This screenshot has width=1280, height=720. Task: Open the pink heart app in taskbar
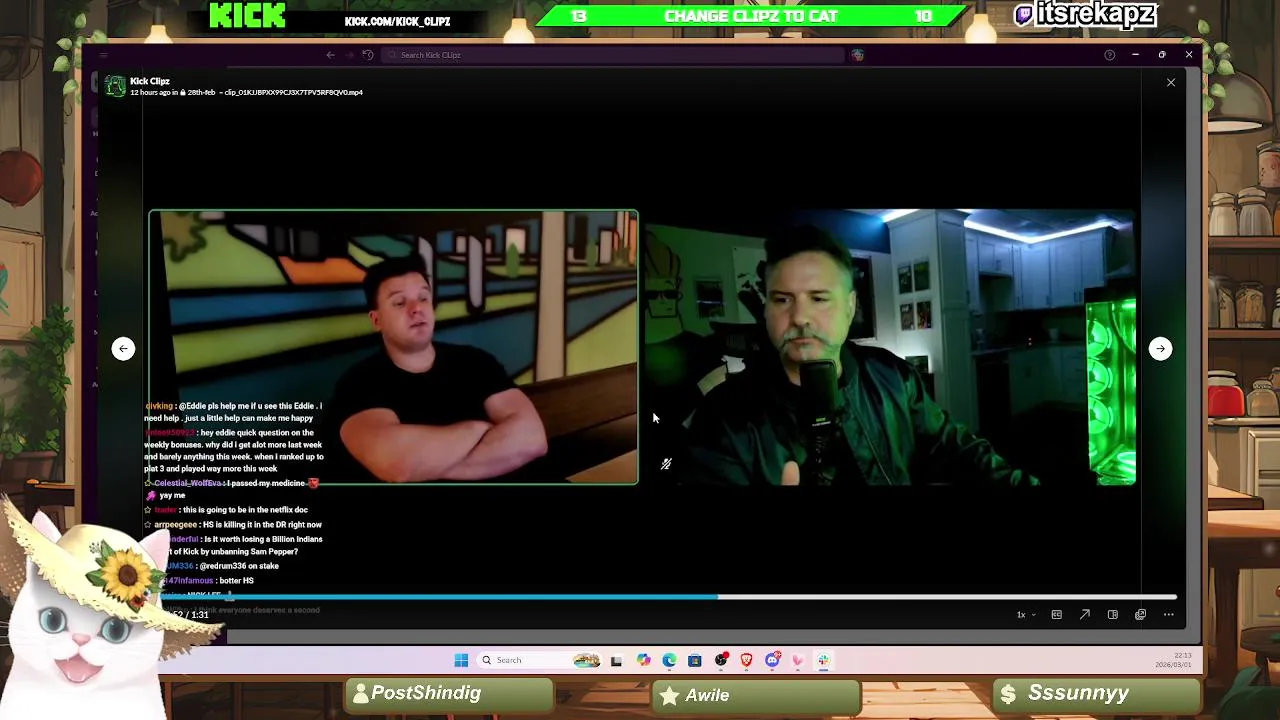point(798,660)
